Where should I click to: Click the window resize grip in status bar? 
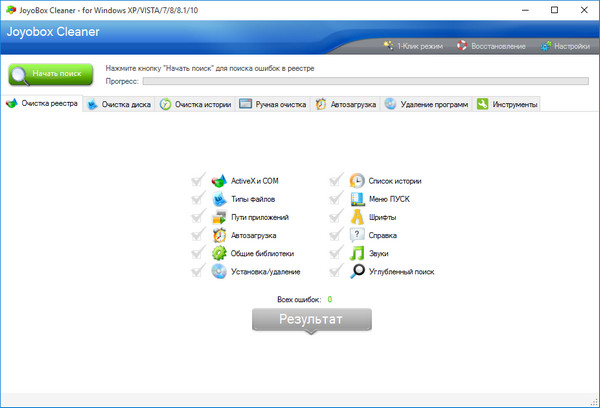[594, 401]
